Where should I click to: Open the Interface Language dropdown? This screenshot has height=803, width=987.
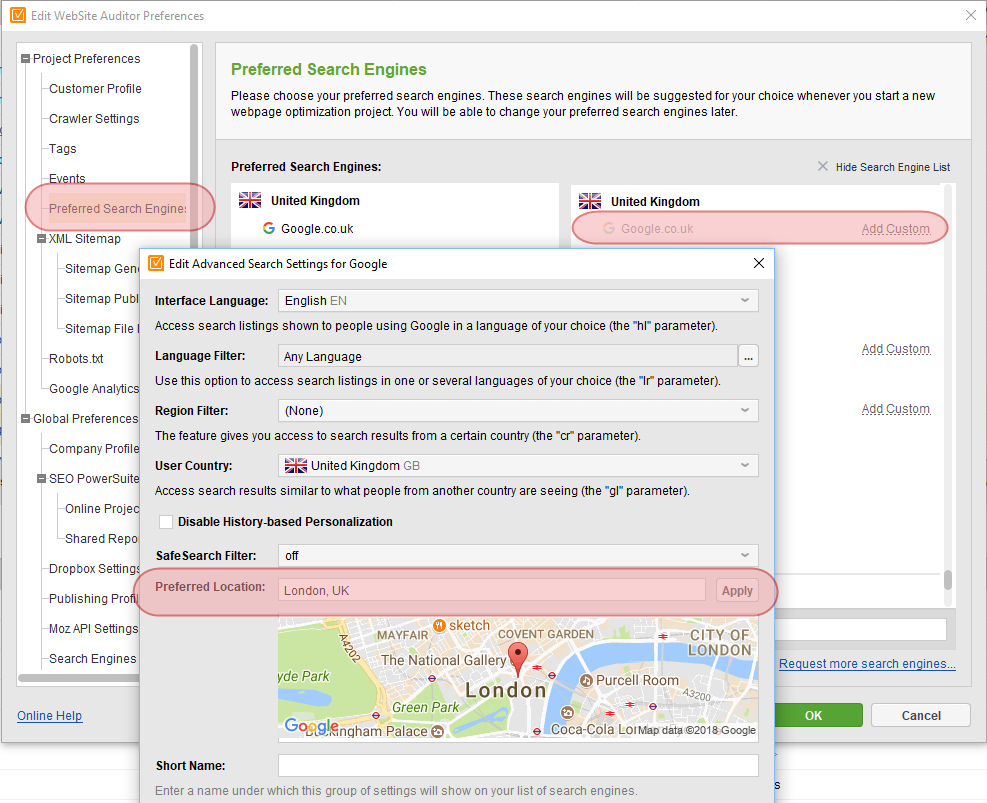(x=518, y=301)
